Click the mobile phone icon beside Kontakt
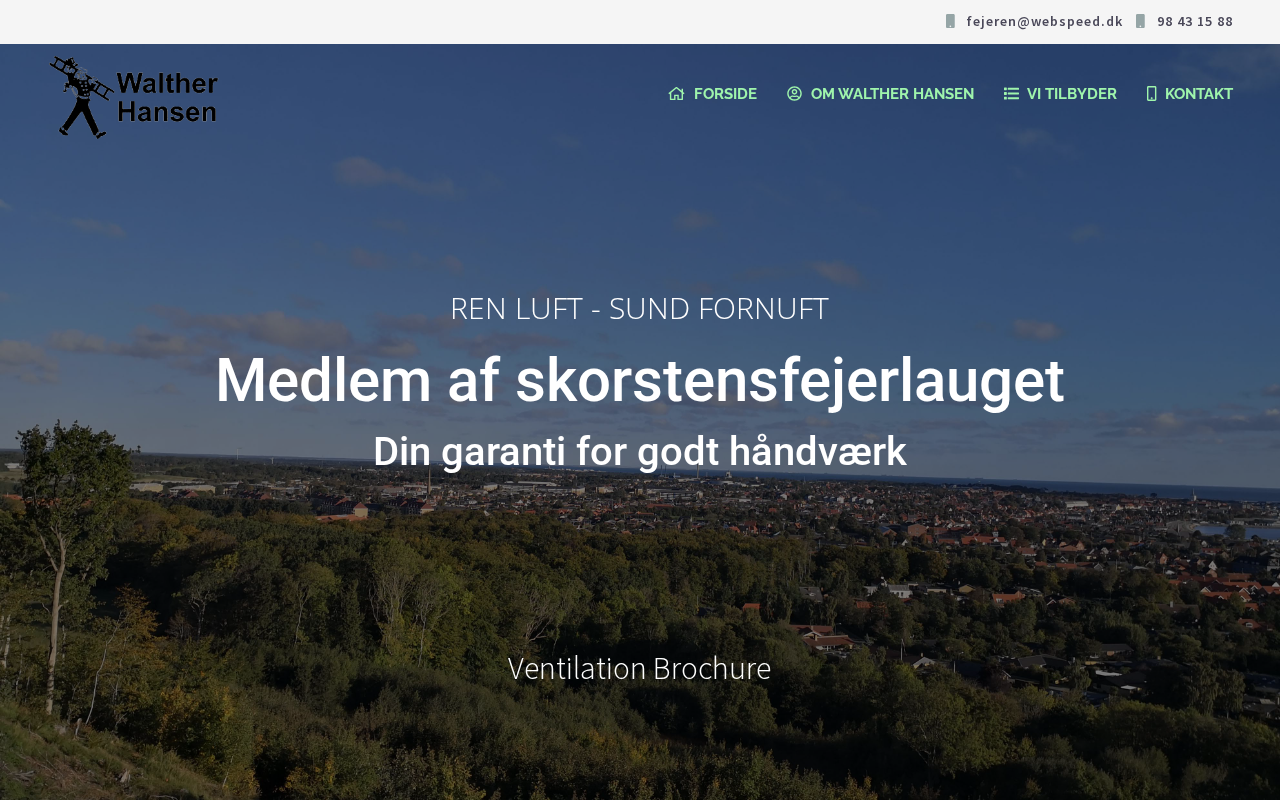This screenshot has width=1280, height=800. coord(1151,94)
